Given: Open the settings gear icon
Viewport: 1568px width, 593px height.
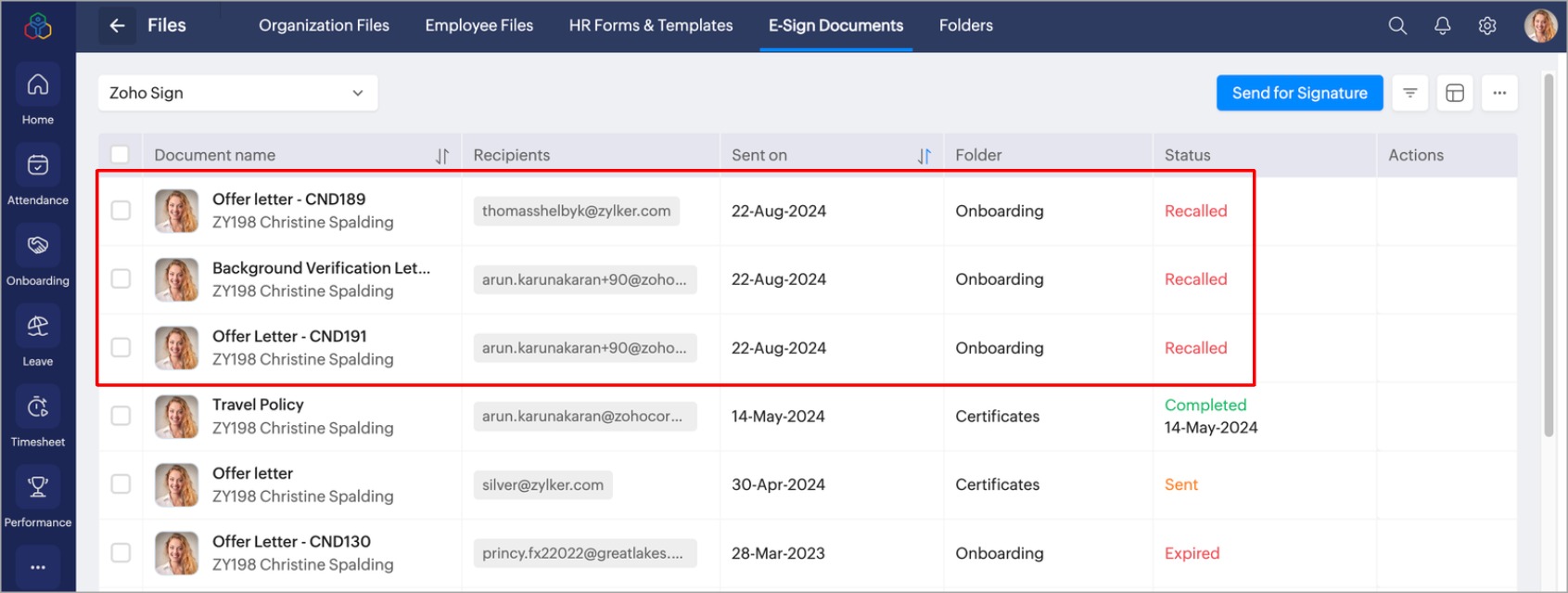Looking at the screenshot, I should click(1487, 26).
